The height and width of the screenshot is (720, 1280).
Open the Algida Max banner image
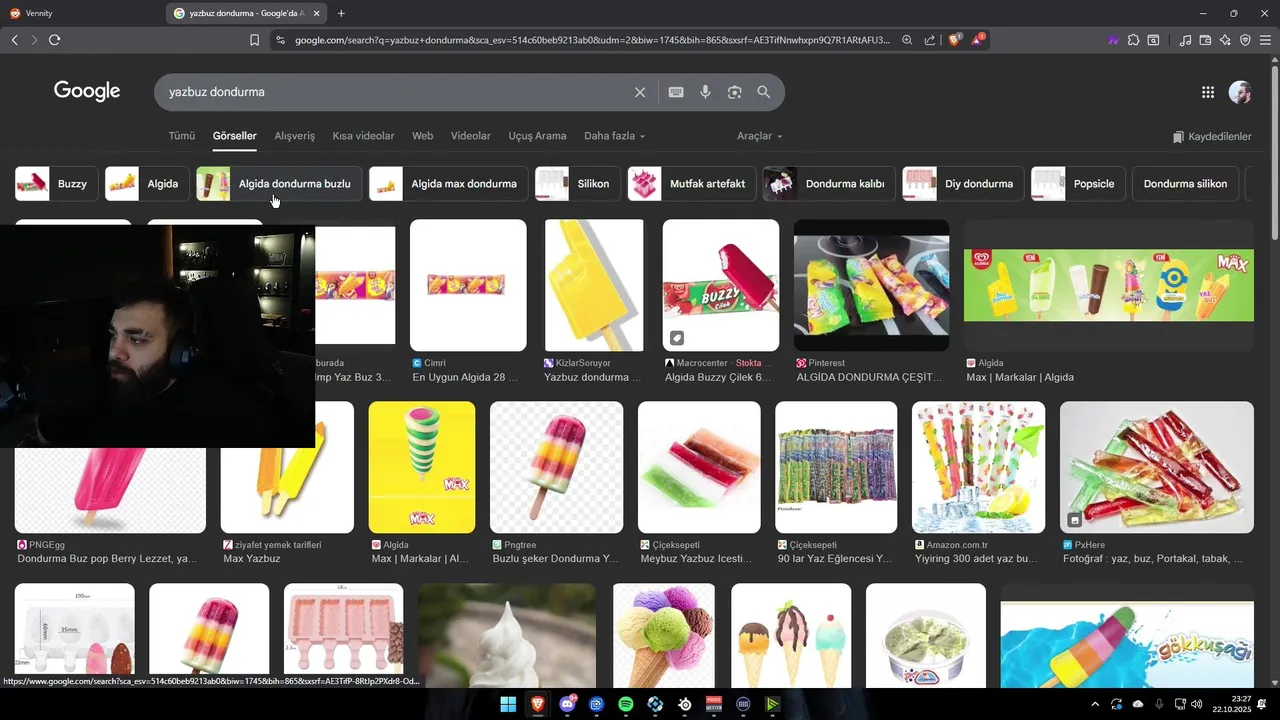(x=1108, y=285)
